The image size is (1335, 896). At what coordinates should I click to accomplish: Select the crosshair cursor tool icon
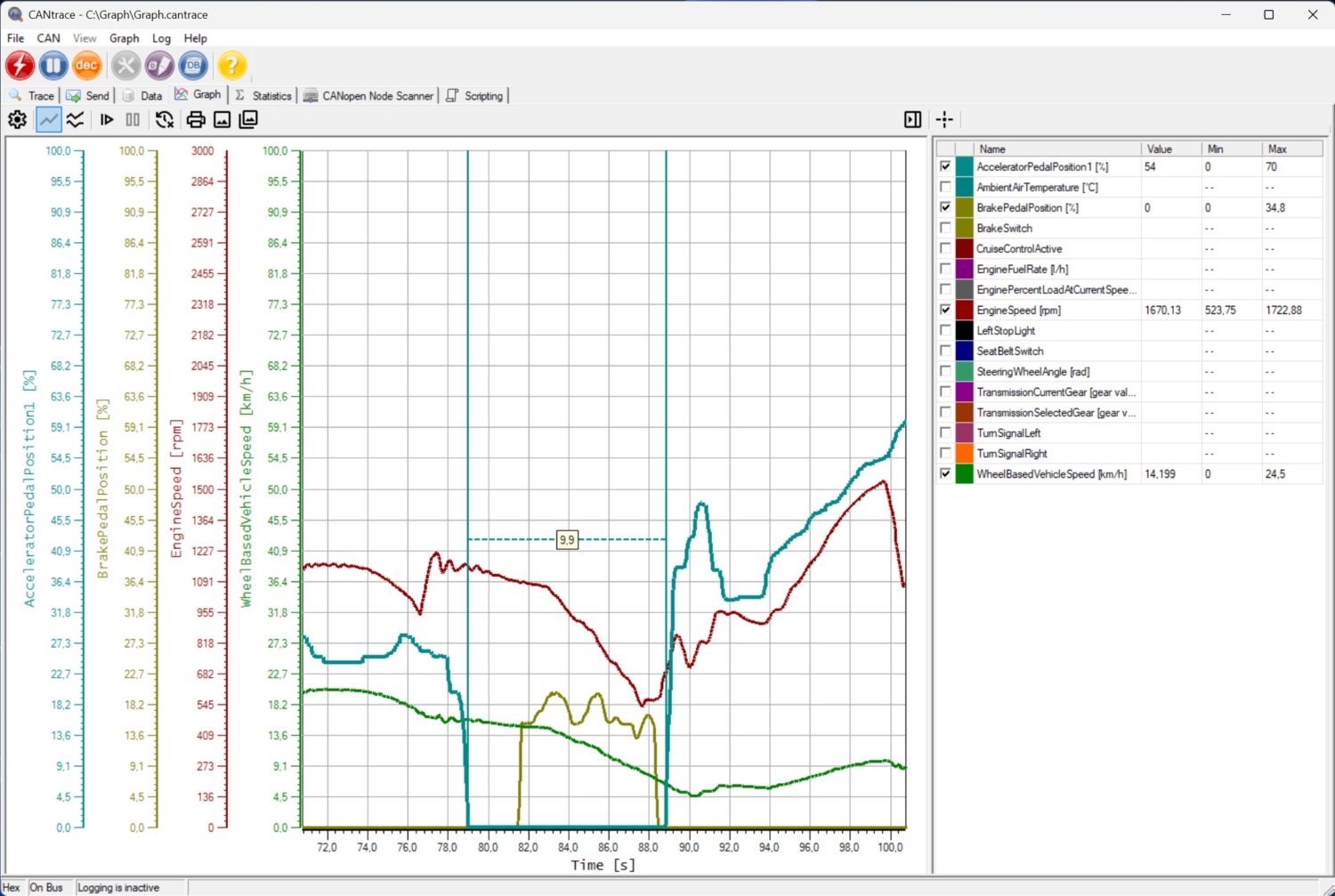[944, 119]
